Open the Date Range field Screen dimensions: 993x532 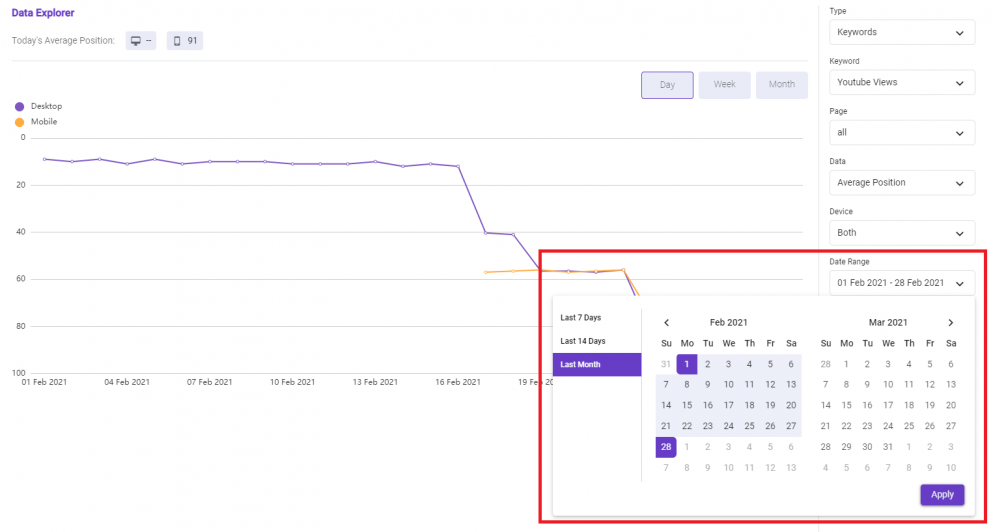[x=902, y=283]
